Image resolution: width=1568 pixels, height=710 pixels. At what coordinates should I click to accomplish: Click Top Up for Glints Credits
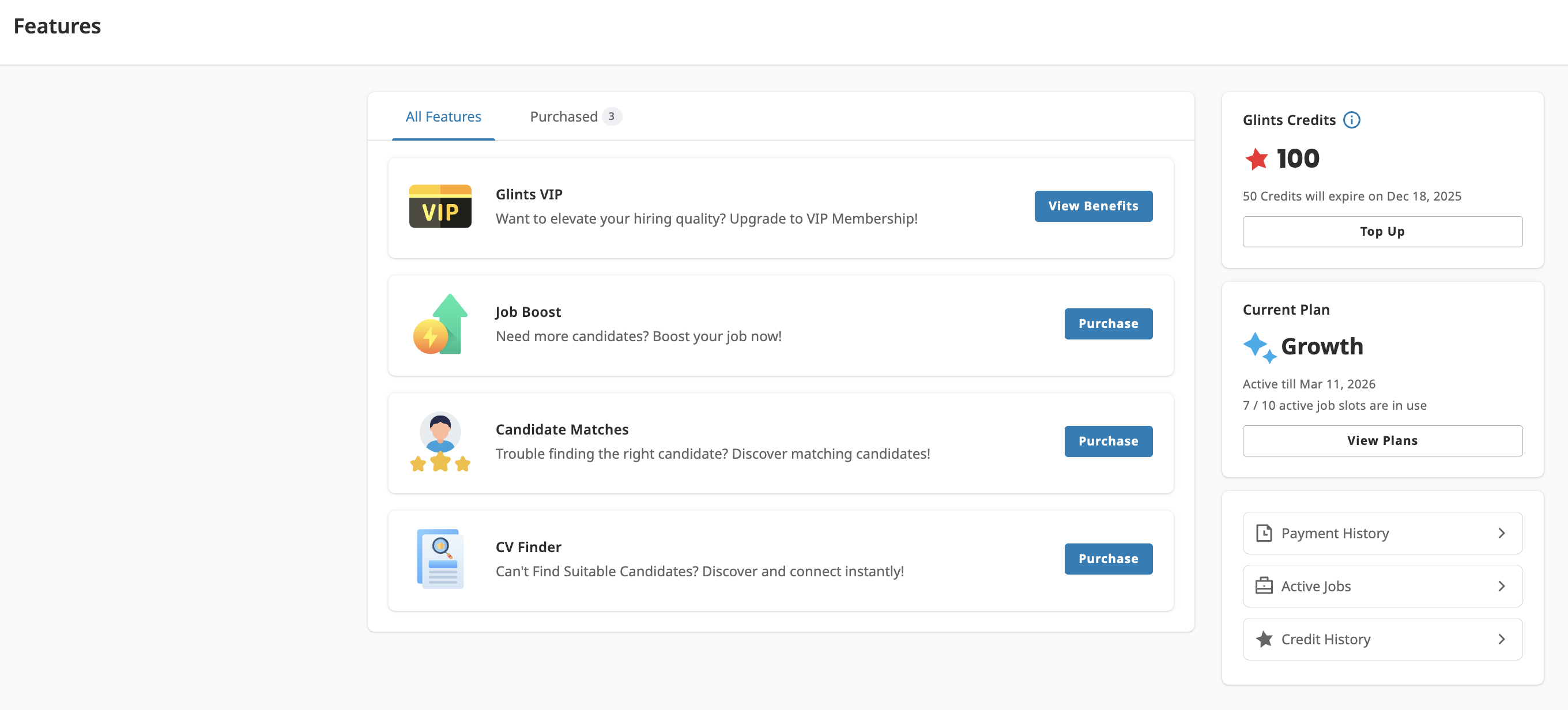(x=1382, y=231)
